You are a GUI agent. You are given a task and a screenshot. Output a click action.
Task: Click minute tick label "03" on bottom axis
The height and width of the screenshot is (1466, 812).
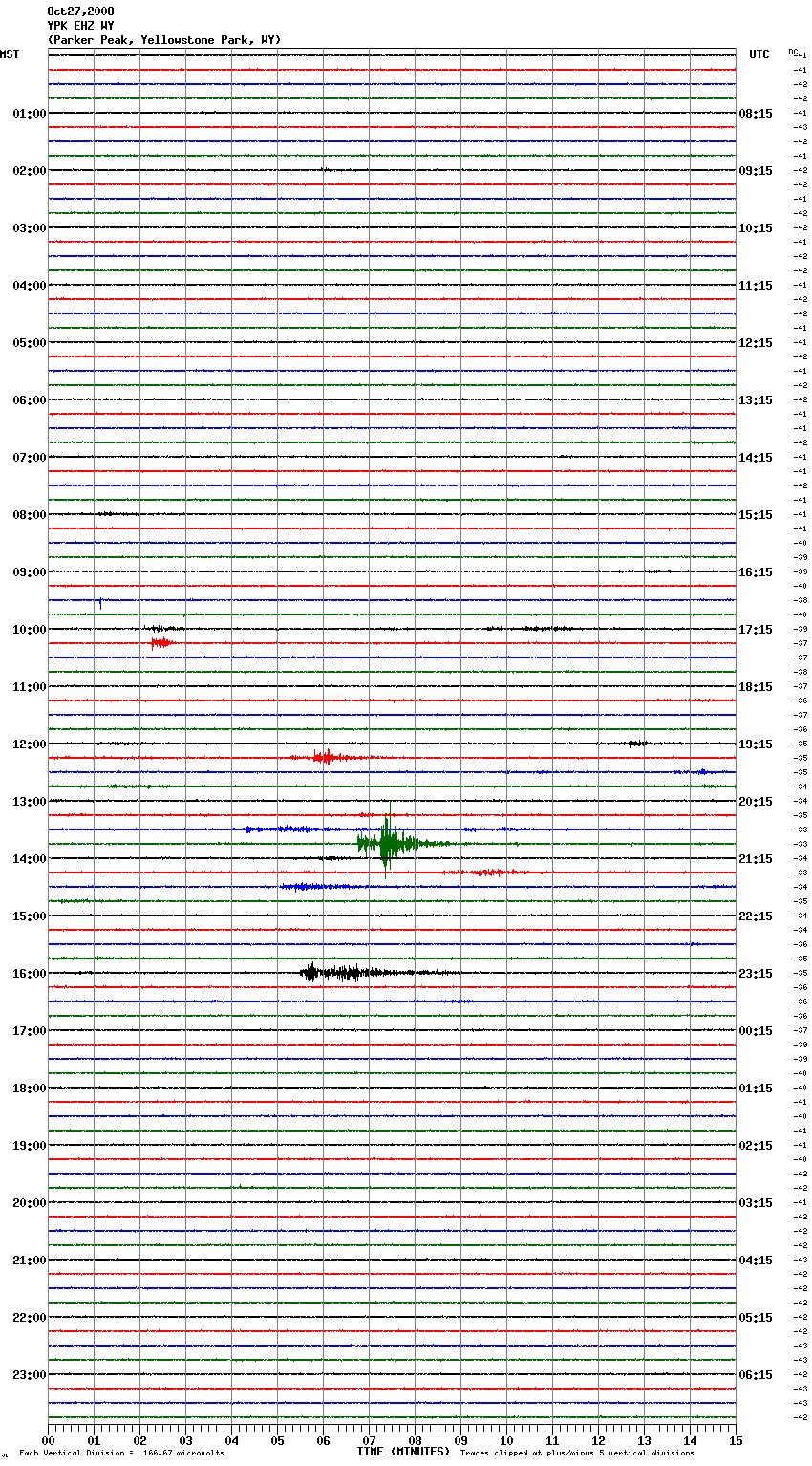pyautogui.click(x=185, y=1440)
